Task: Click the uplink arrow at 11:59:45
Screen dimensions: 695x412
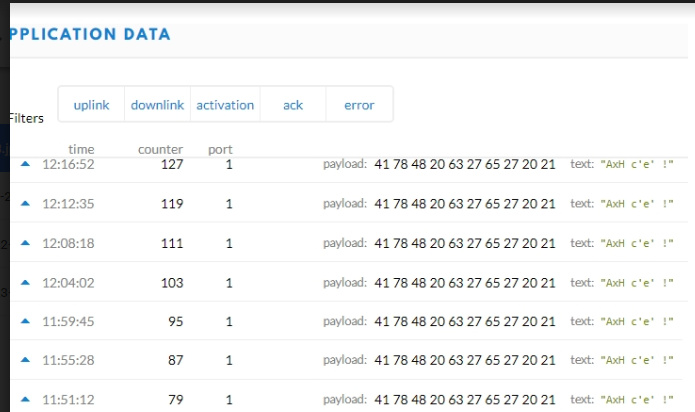Action: tap(26, 322)
